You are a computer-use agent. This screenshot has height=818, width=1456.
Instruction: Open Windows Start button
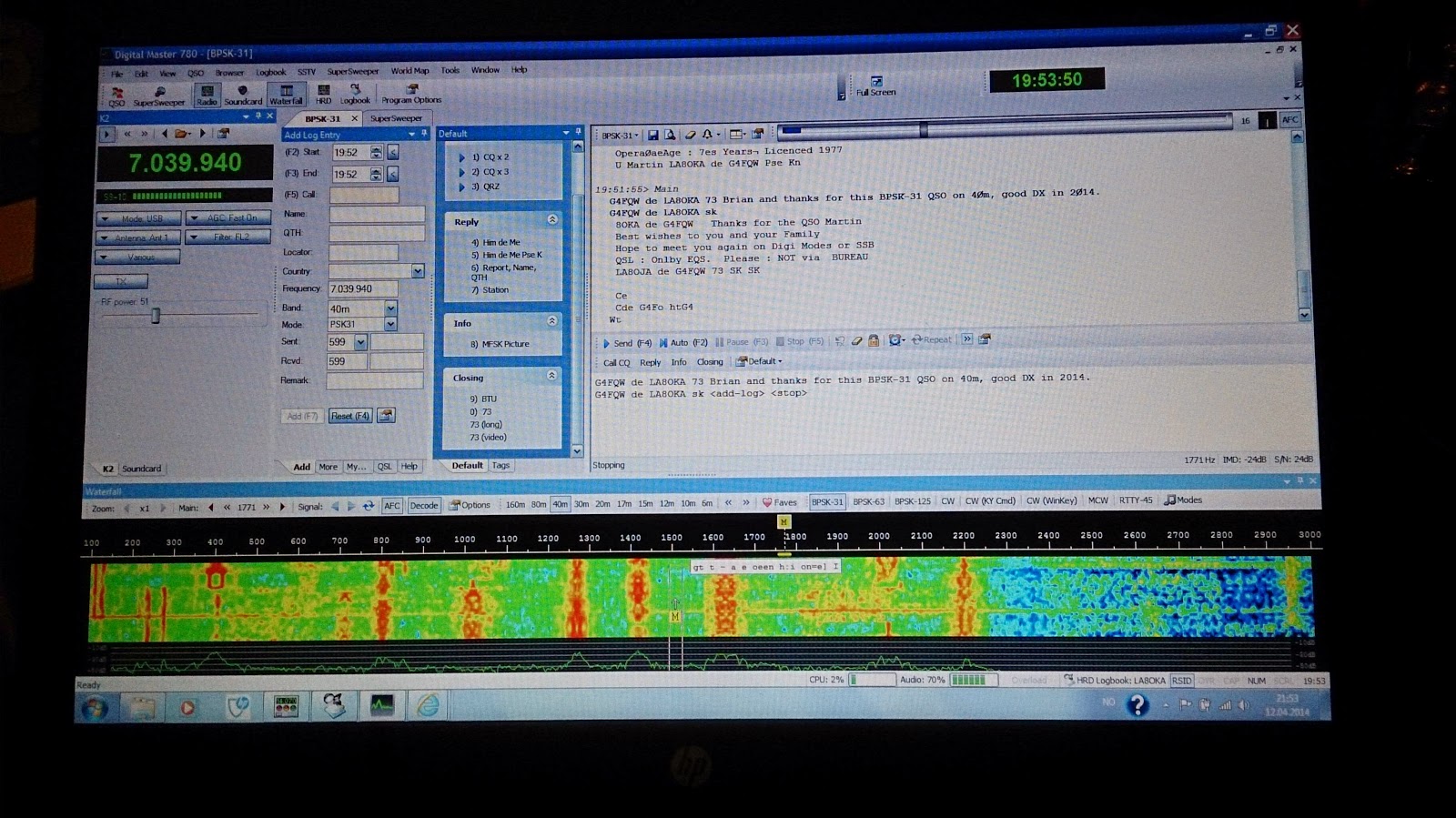pos(94,707)
